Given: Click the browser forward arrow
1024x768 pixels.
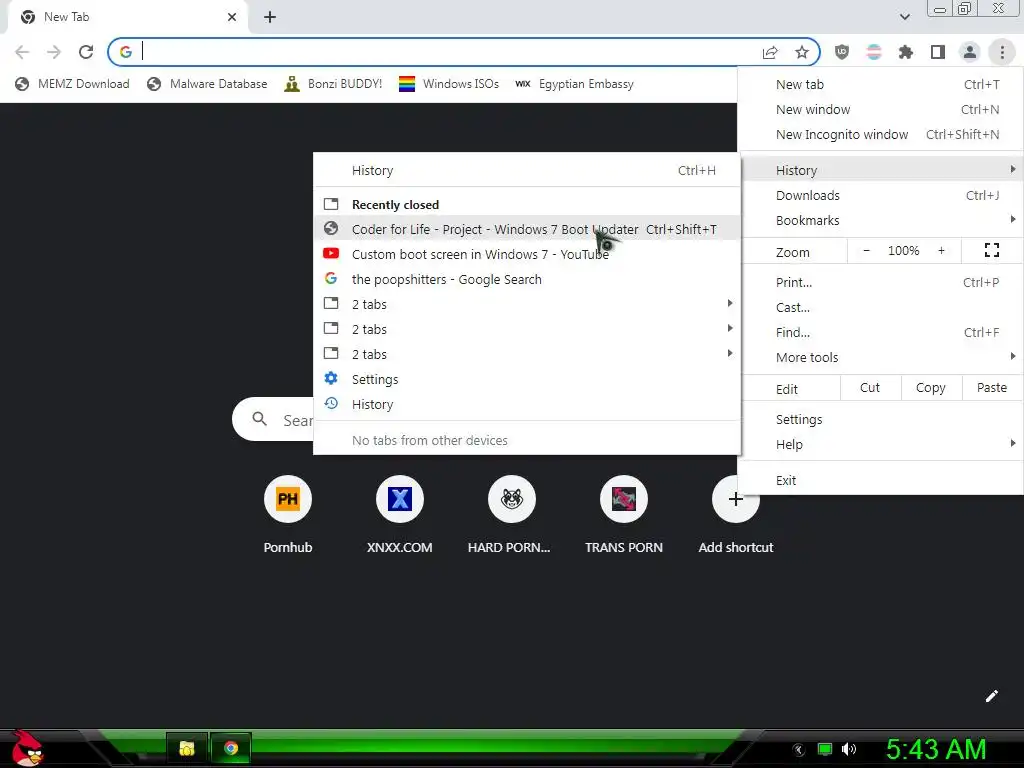Looking at the screenshot, I should coord(54,52).
